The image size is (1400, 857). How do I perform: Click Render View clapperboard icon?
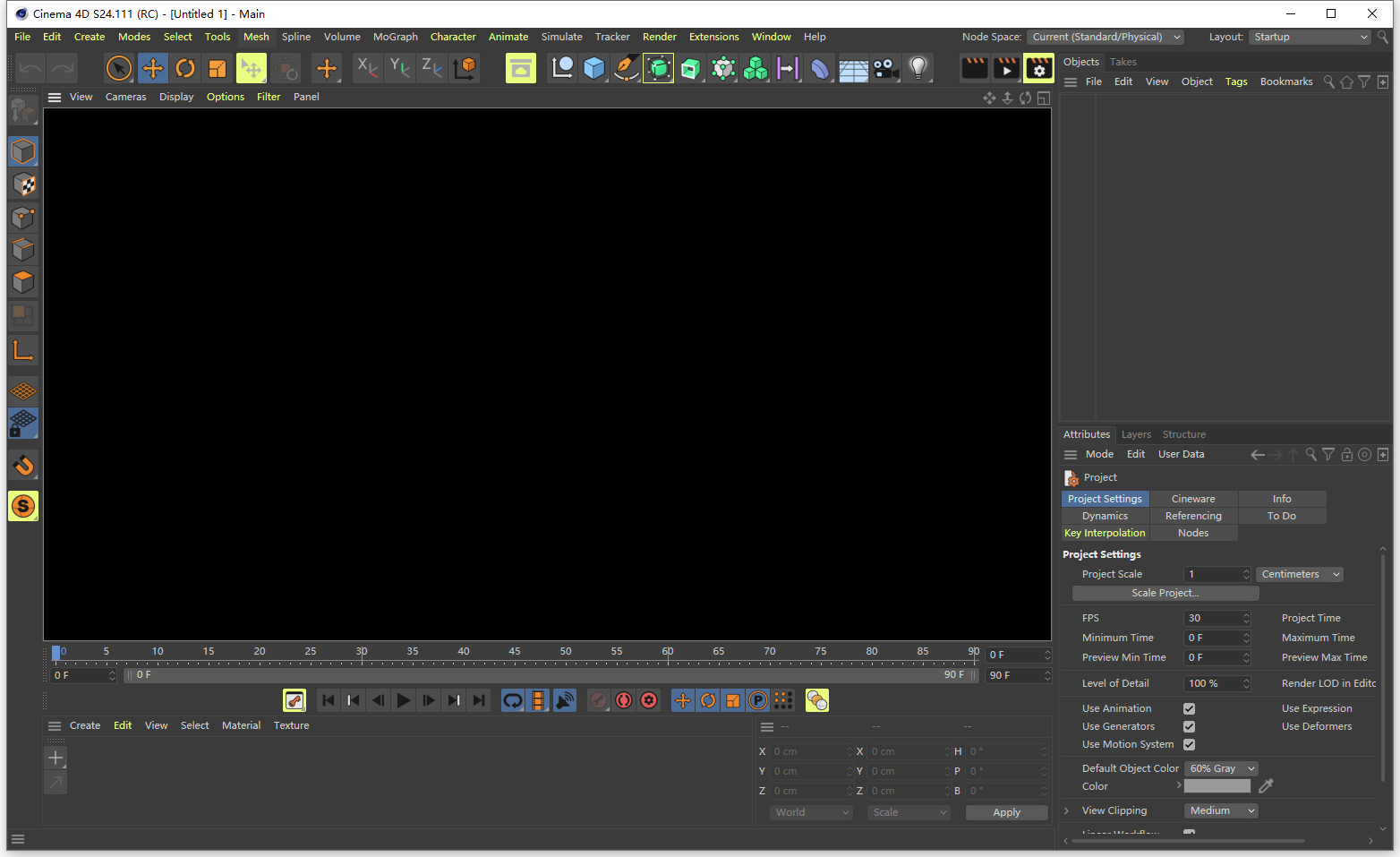[974, 68]
